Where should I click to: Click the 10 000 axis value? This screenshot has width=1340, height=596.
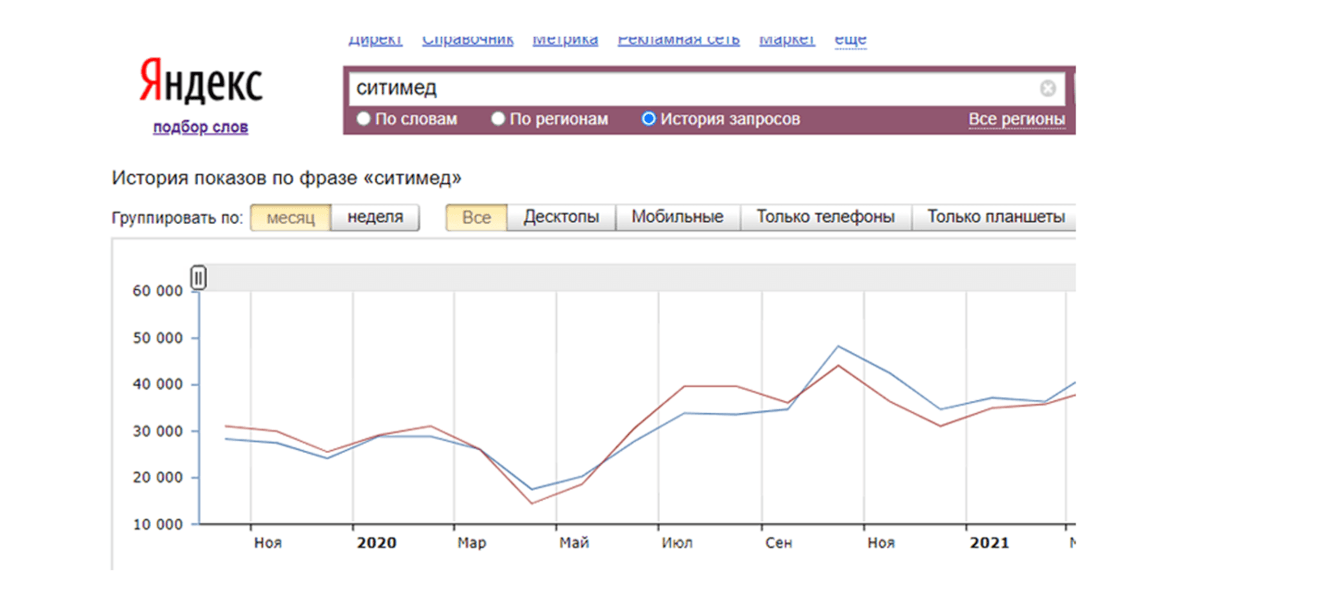tap(158, 524)
